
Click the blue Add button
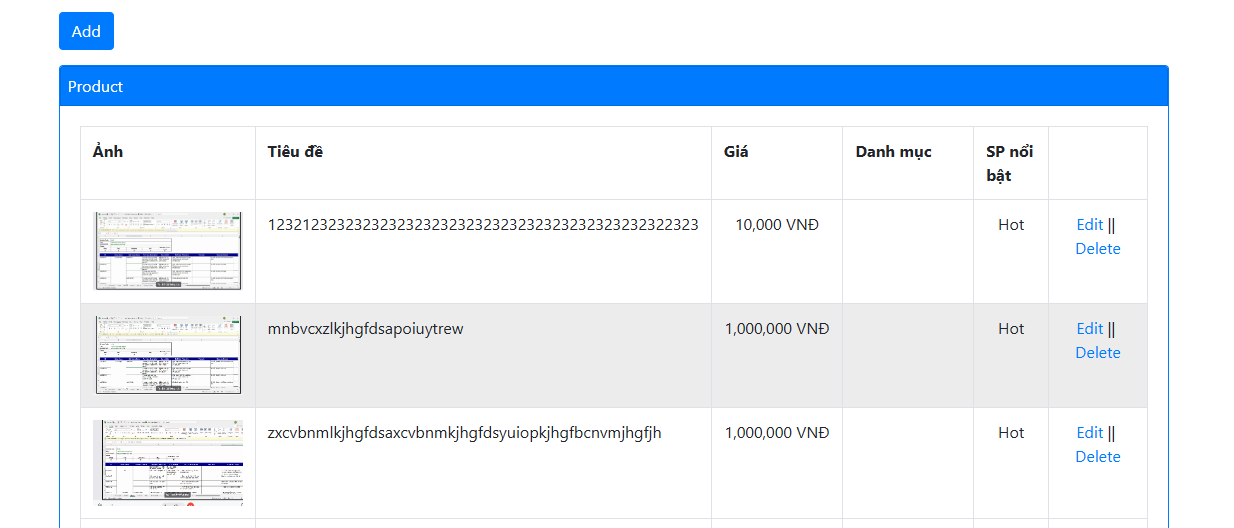pyautogui.click(x=86, y=31)
